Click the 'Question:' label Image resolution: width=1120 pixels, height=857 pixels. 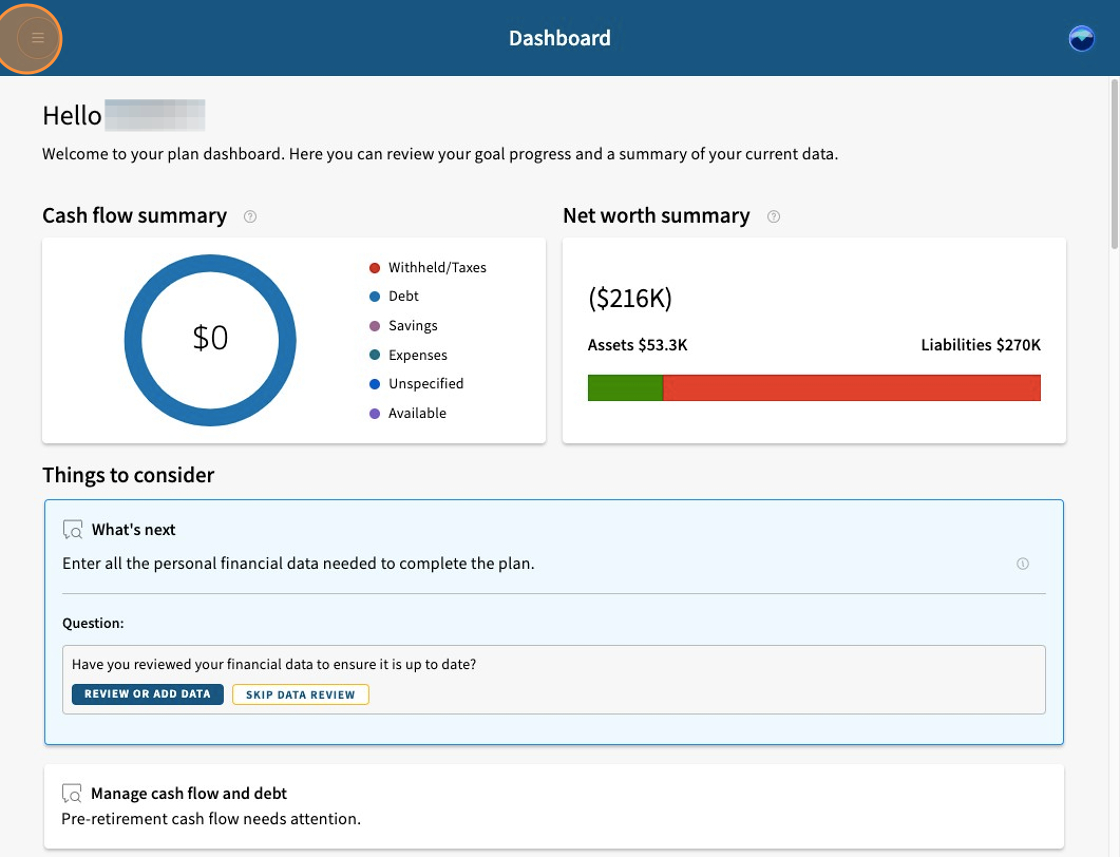point(93,623)
